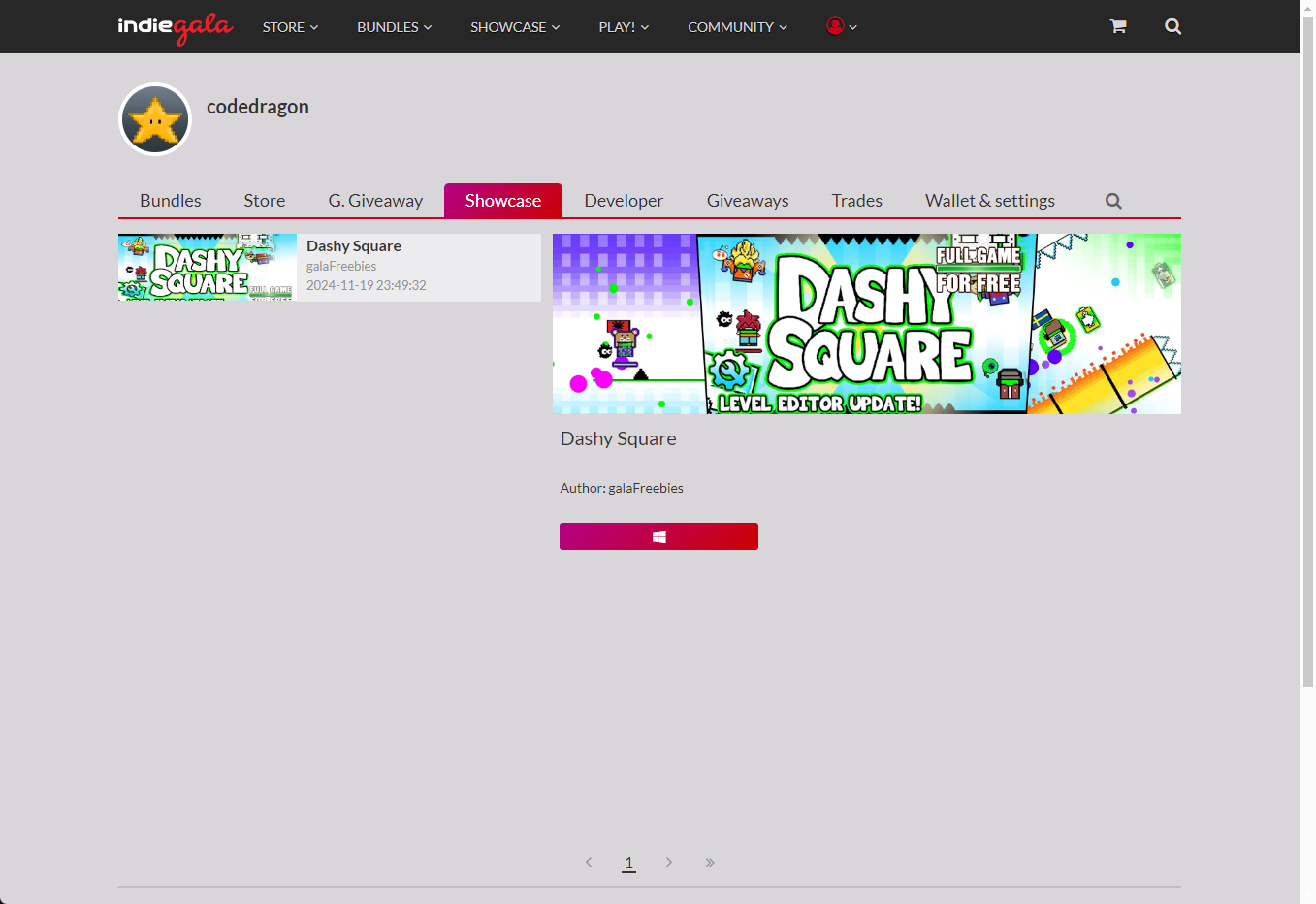Expand the STORE dropdown menu
Viewport: 1316px width, 904px height.
click(290, 27)
